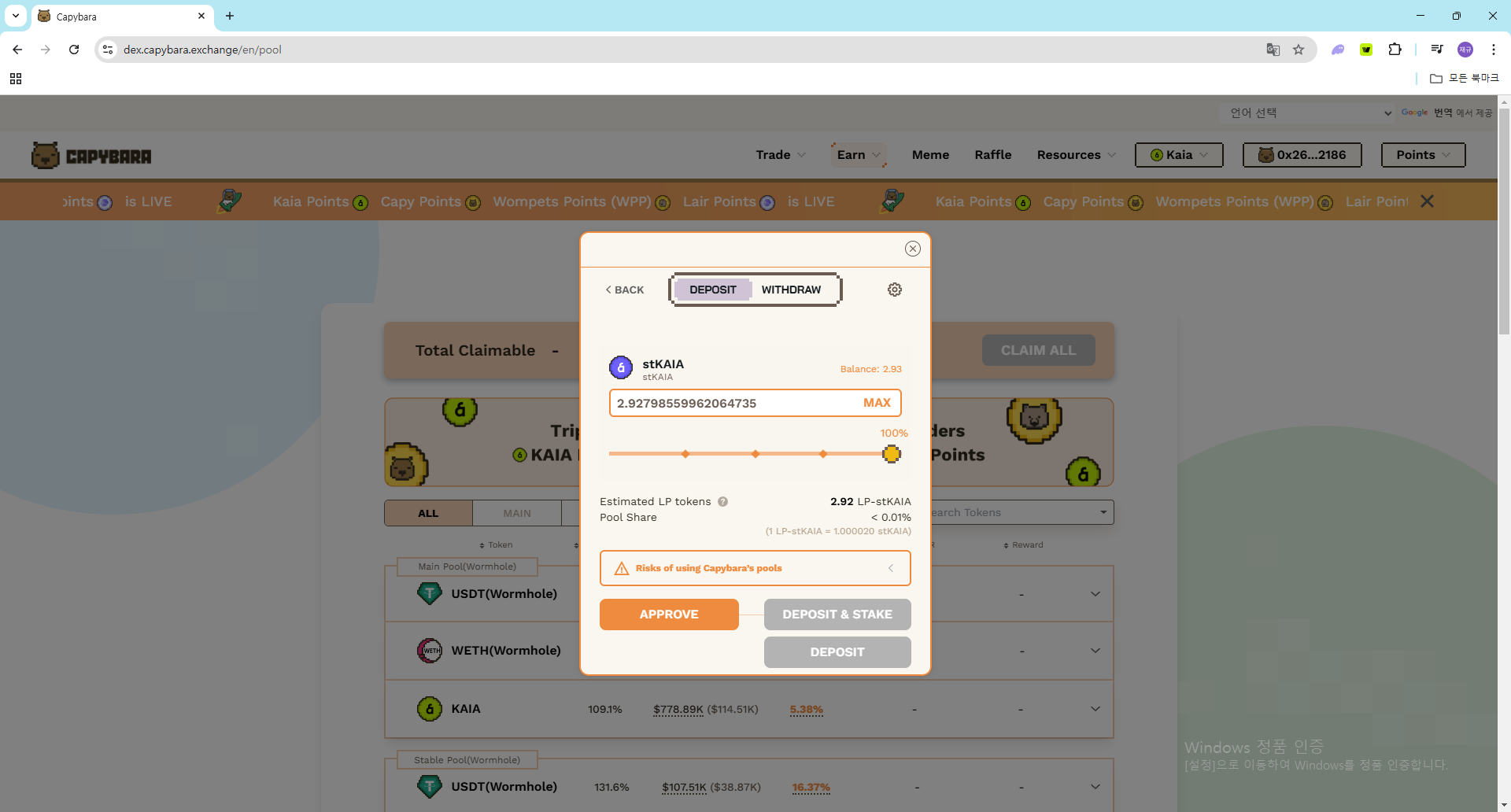Sort by Reward column header

coord(1023,544)
